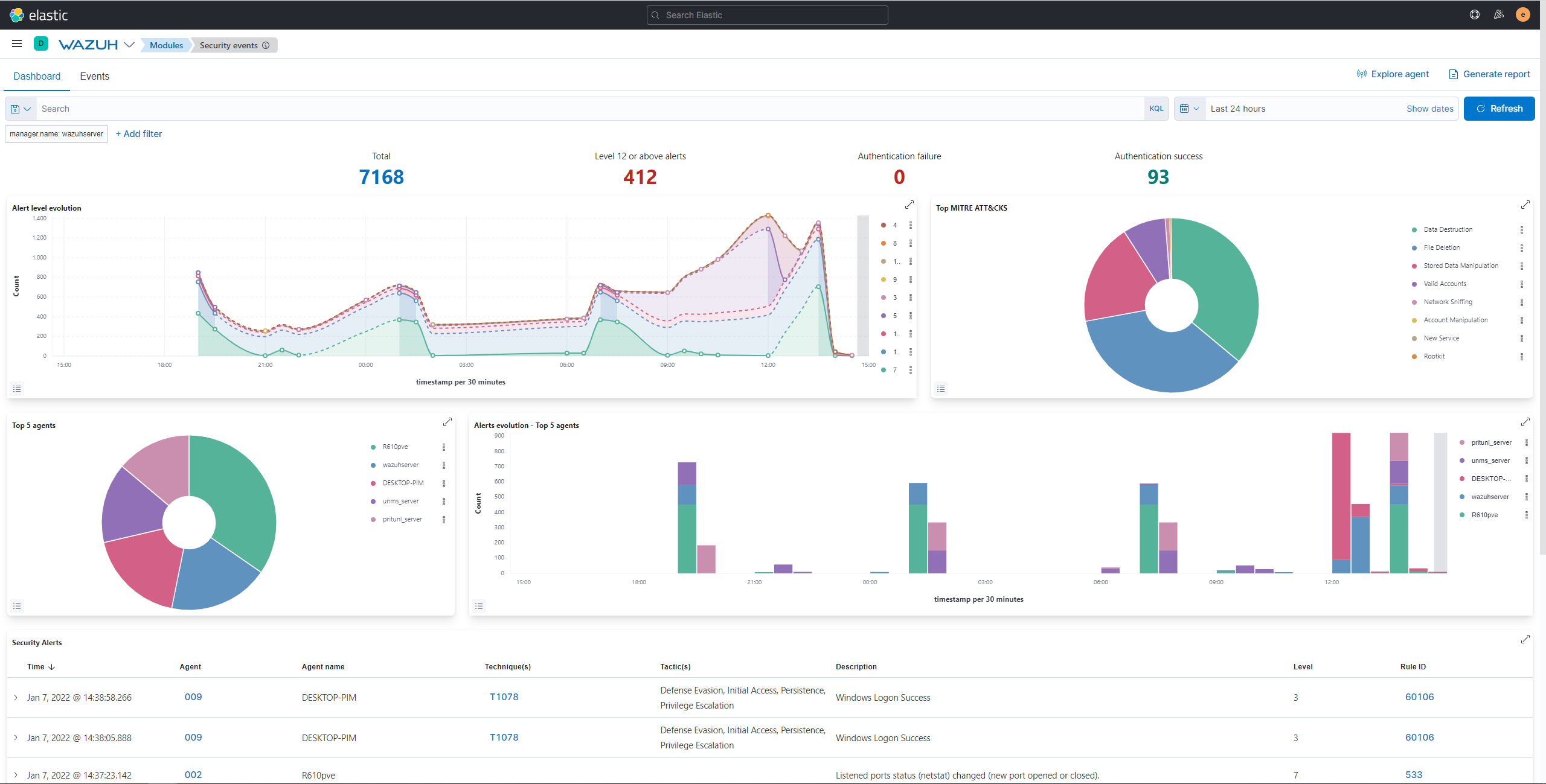Image resolution: width=1546 pixels, height=784 pixels.
Task: Expand the first security alert row
Action: 16,697
